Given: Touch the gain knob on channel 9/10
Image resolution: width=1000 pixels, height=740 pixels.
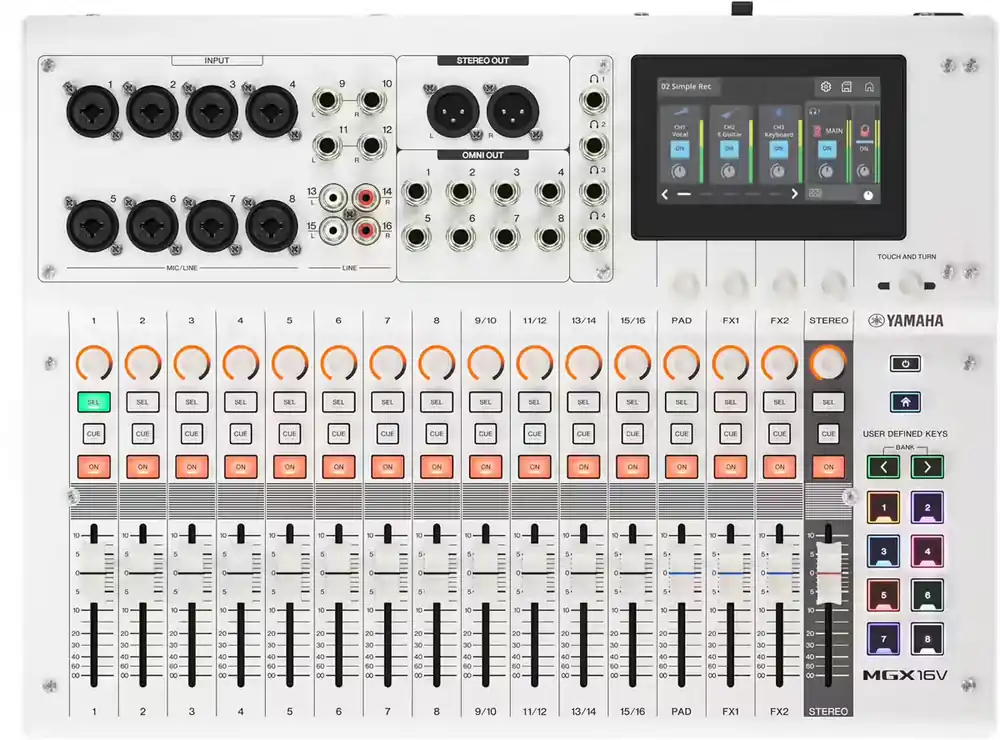Looking at the screenshot, I should tap(485, 364).
